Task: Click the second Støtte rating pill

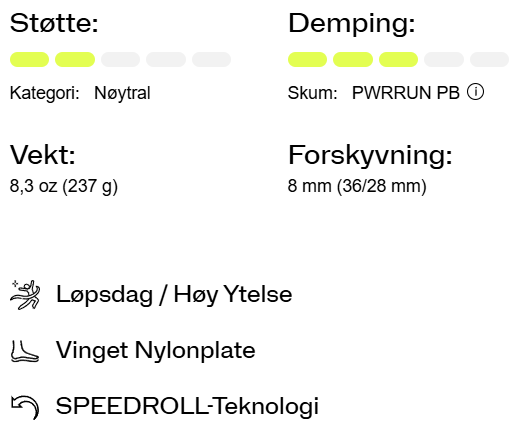Action: (75, 60)
